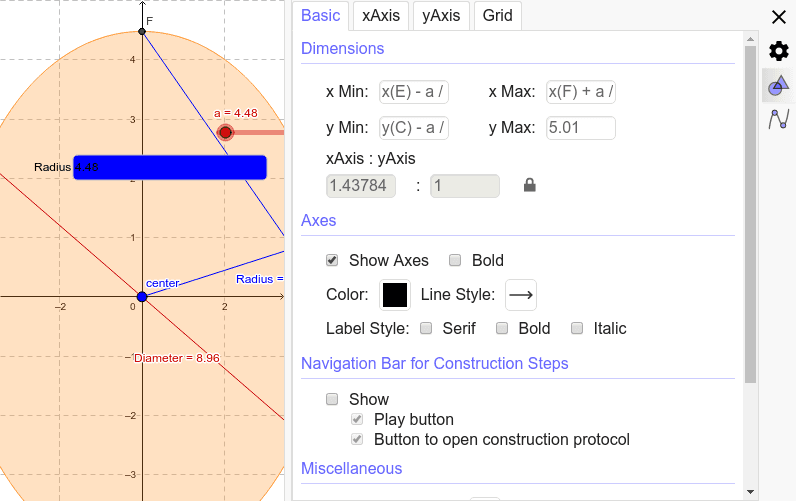Click the xAxis ratio field 1.43784
Image resolution: width=798 pixels, height=503 pixels.
(361, 186)
